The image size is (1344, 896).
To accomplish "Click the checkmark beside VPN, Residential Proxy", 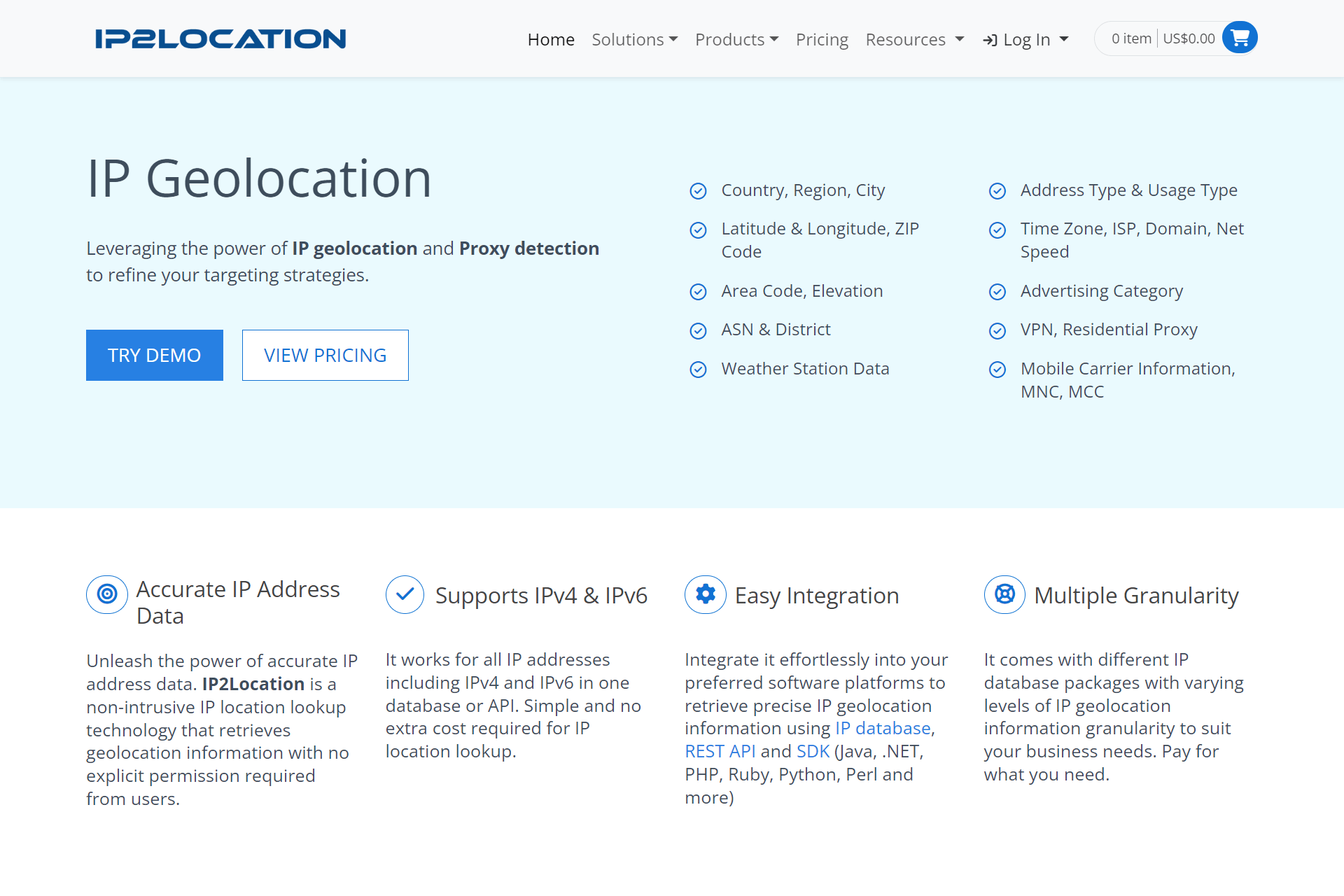I will pyautogui.click(x=997, y=330).
